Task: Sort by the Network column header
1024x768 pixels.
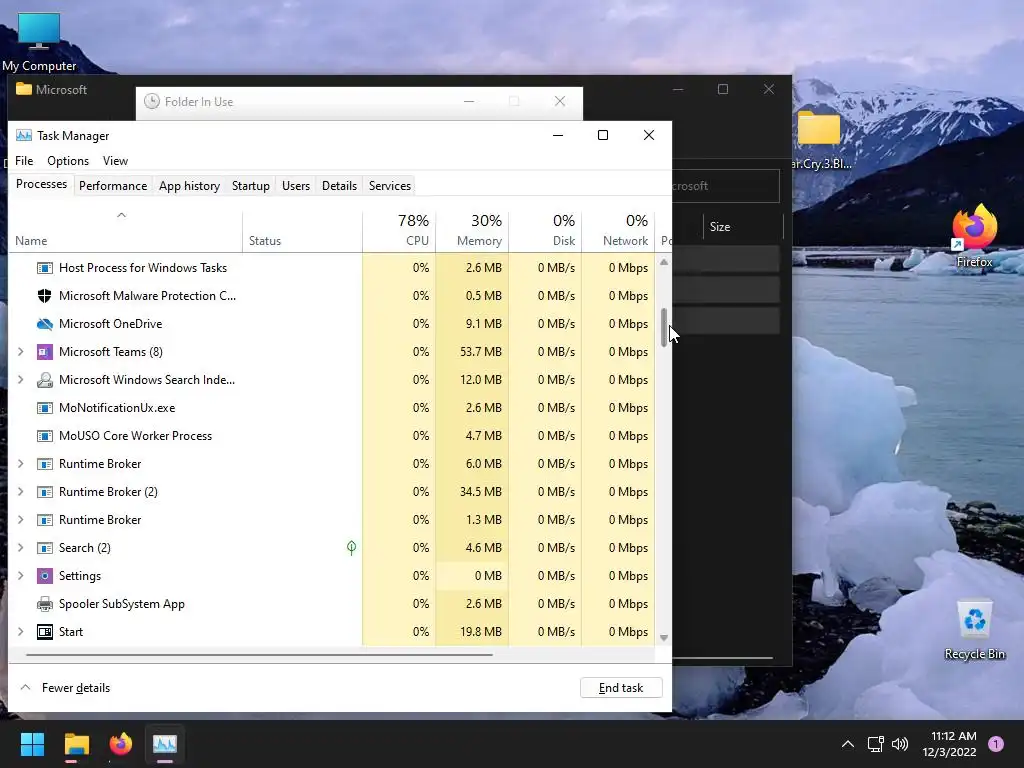Action: point(618,231)
